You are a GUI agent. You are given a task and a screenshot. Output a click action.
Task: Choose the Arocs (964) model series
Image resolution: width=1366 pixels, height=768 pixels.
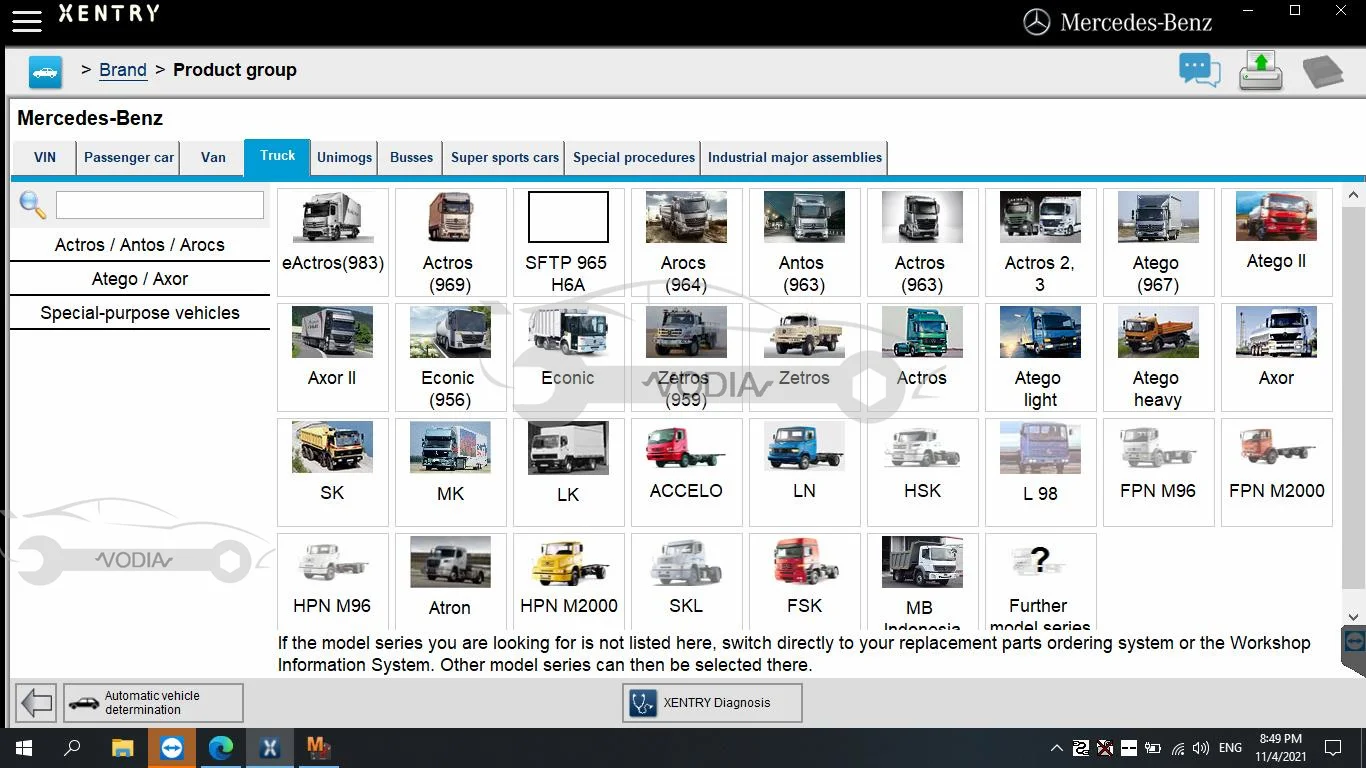pos(686,242)
